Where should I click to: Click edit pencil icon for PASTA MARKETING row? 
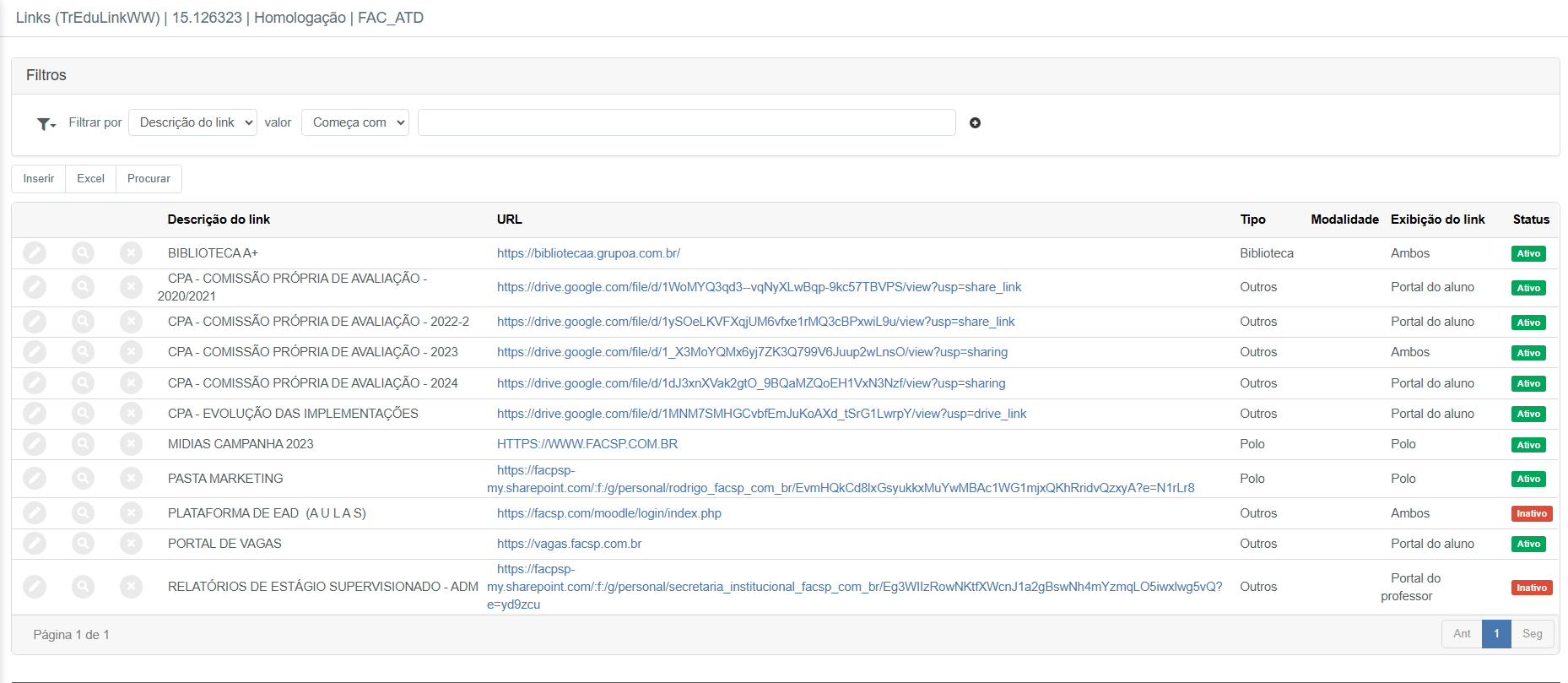click(x=35, y=479)
